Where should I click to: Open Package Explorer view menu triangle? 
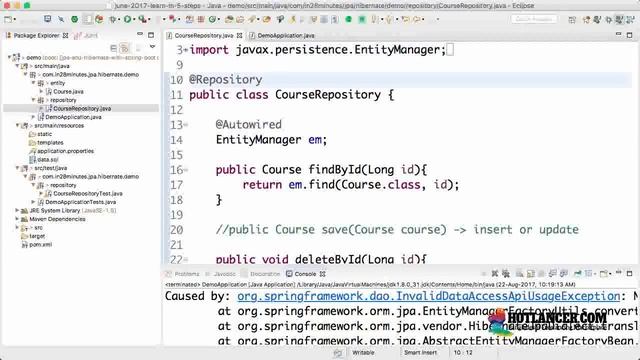point(152,47)
